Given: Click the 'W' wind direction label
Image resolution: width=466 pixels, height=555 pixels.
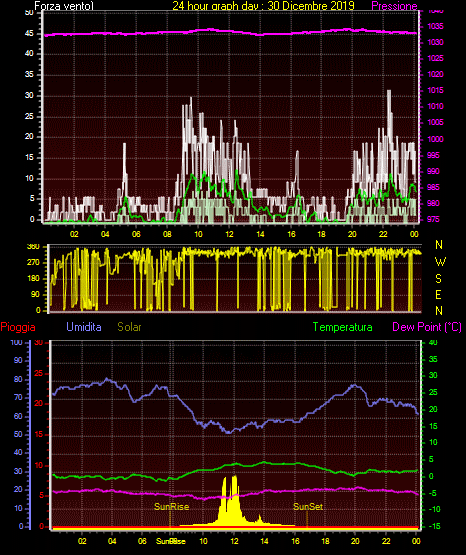Looking at the screenshot, I should tap(440, 262).
